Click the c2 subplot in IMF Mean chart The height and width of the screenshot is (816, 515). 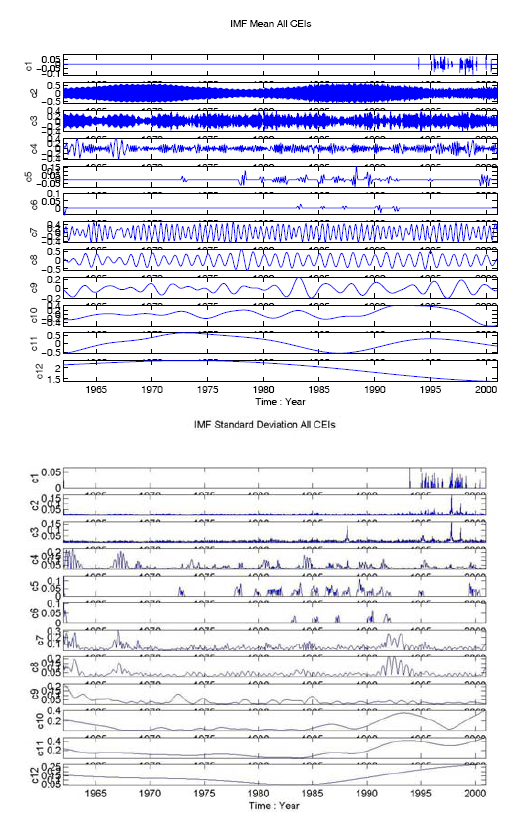coord(280,93)
